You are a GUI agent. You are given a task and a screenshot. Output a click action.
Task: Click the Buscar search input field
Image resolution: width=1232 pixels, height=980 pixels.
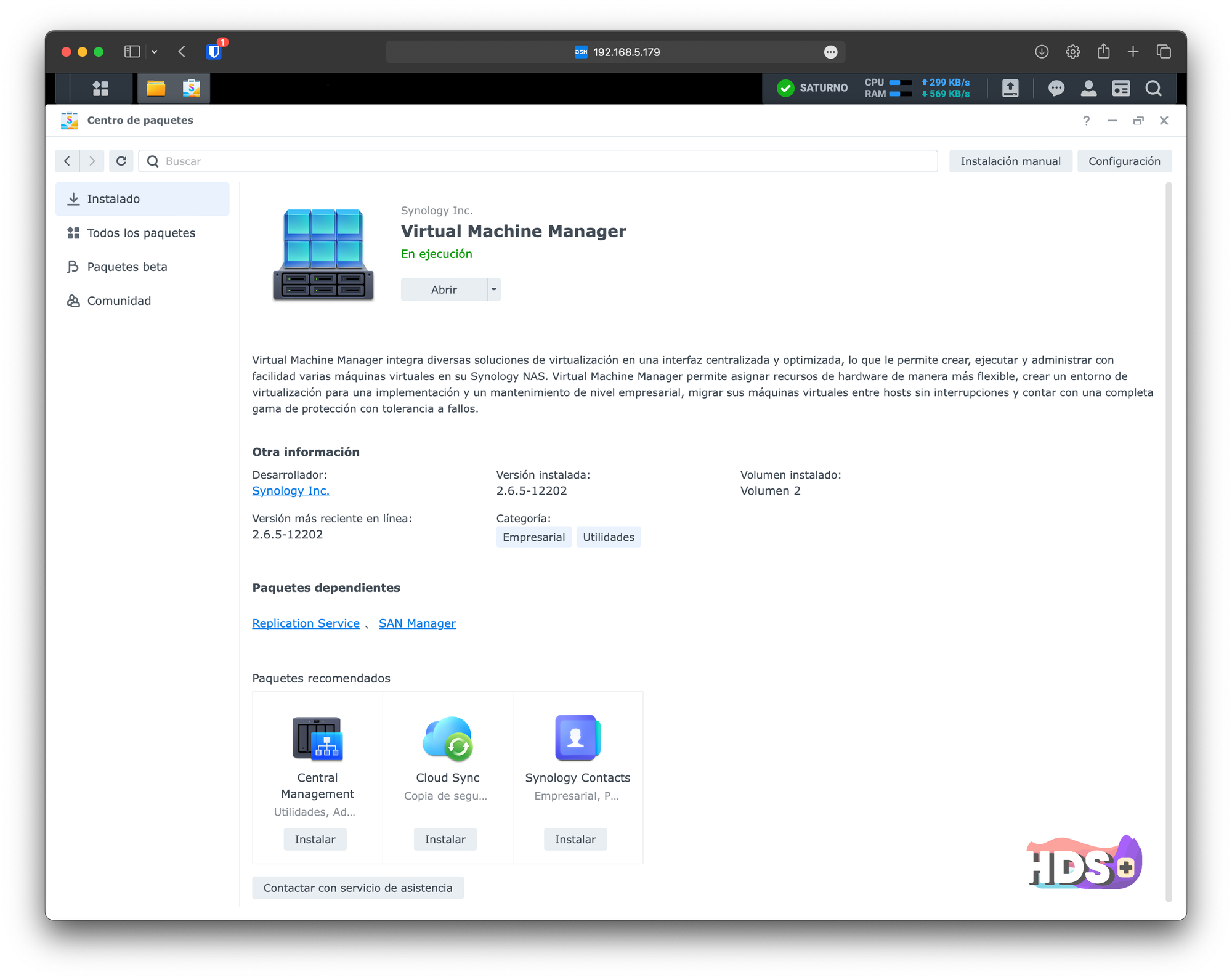(x=538, y=161)
